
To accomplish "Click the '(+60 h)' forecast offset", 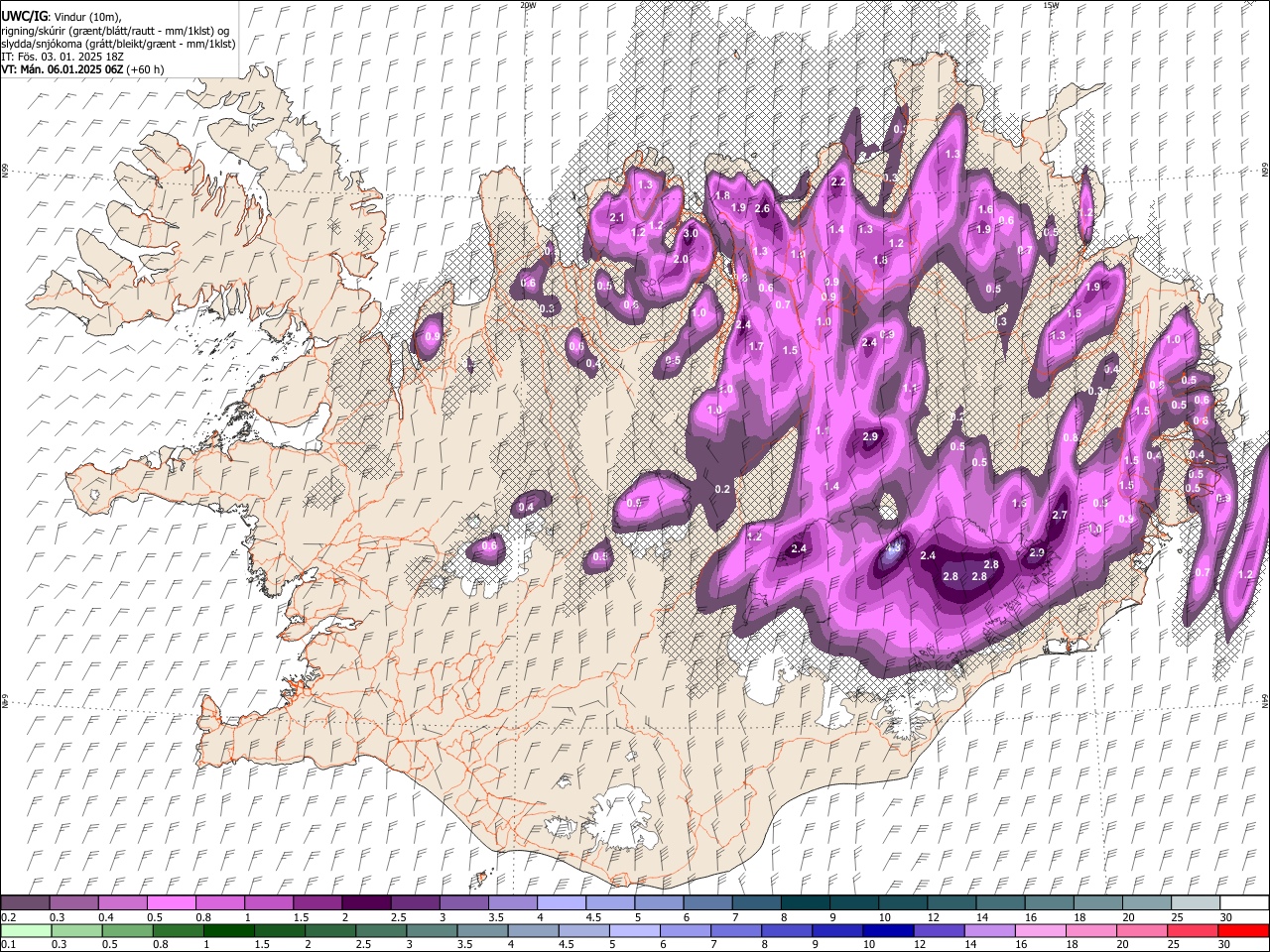I will pos(145,69).
